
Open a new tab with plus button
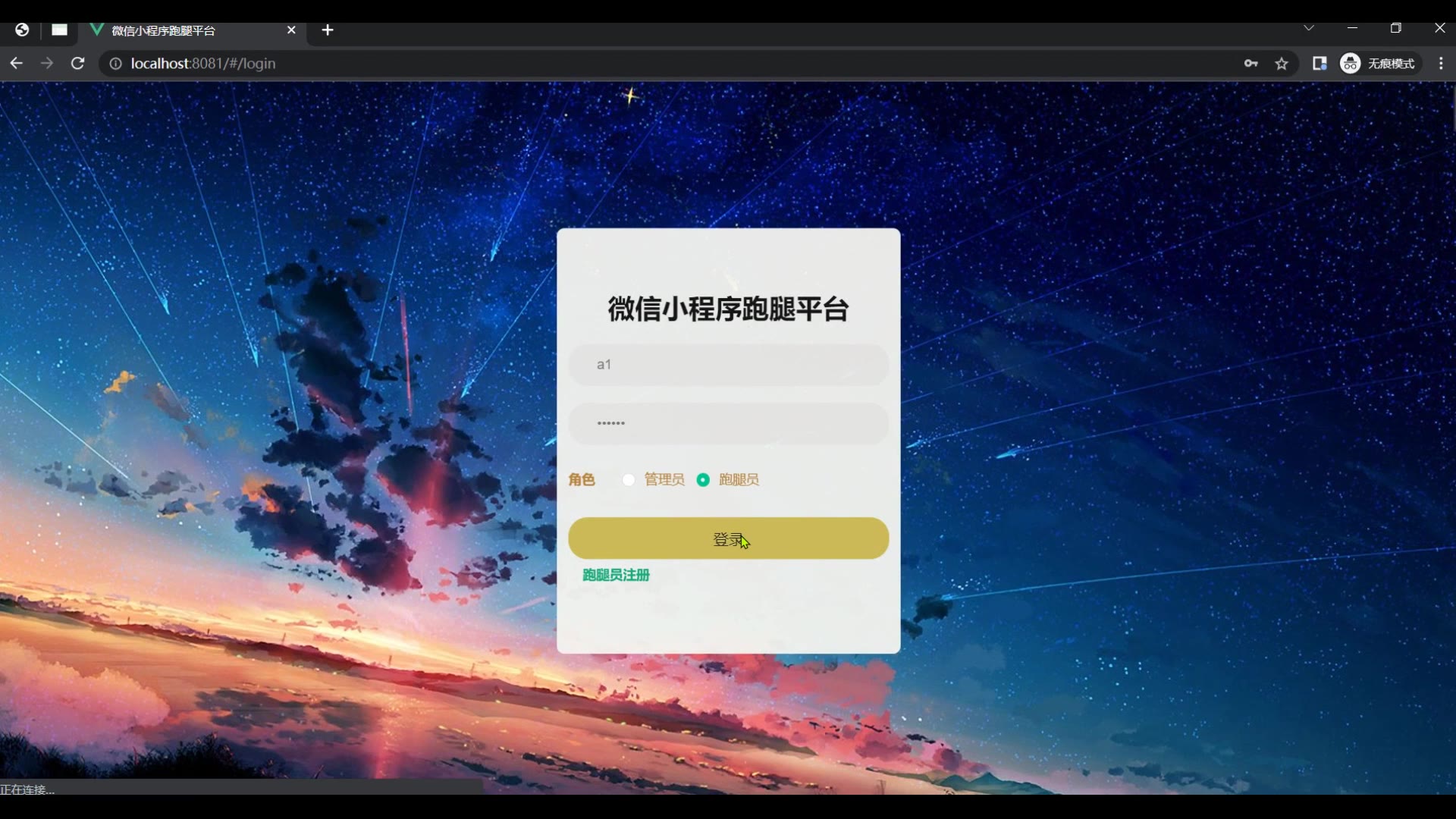click(x=328, y=30)
